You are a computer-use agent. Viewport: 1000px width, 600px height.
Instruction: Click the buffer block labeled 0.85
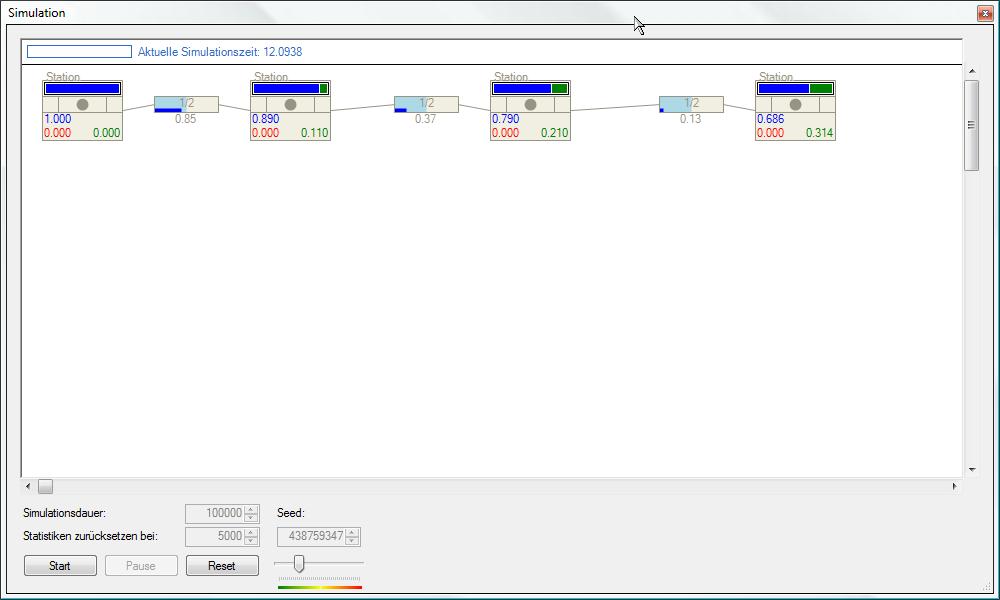pos(186,104)
